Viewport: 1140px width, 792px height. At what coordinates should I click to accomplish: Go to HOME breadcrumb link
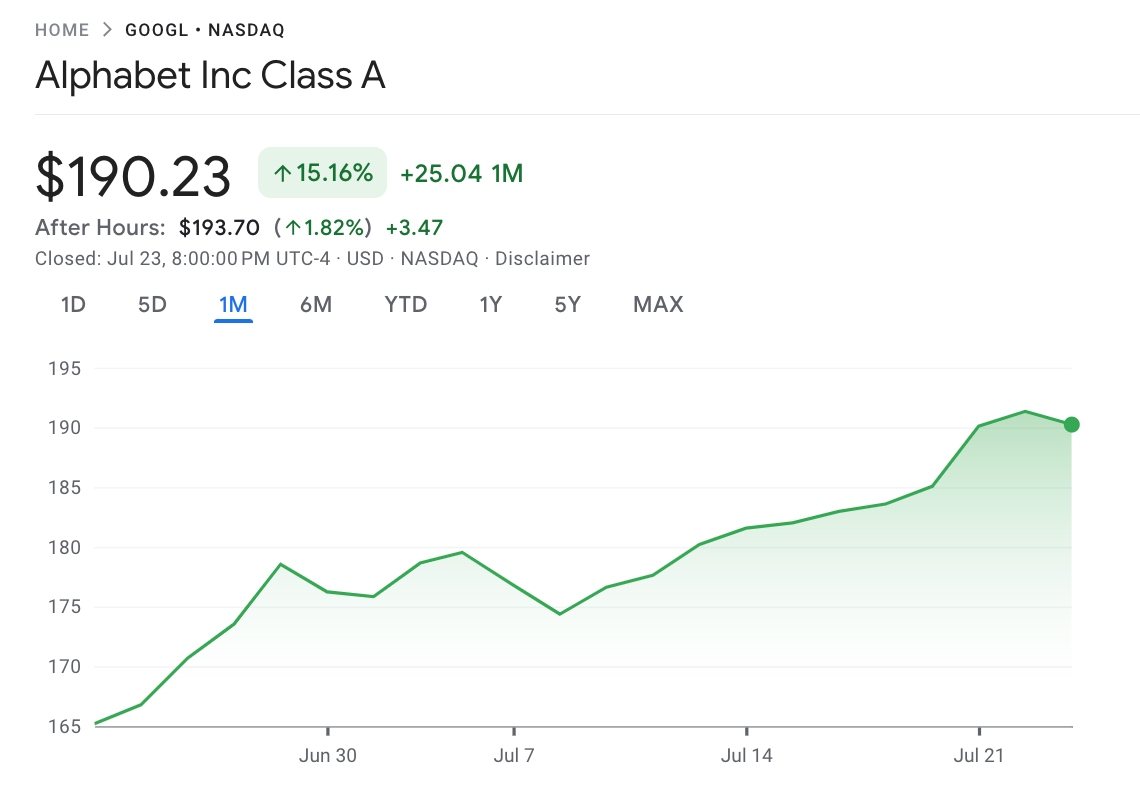pos(62,30)
